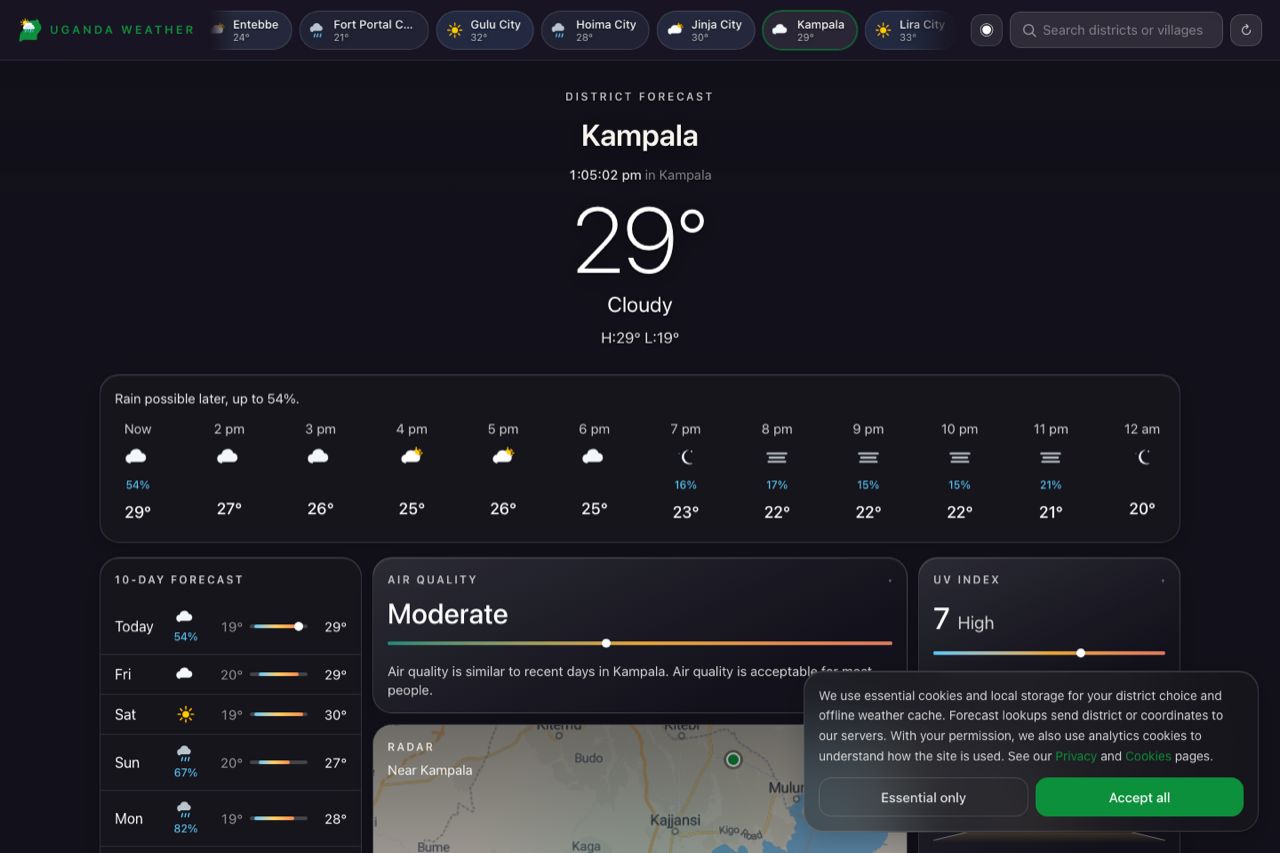Click the '7 High' UV value
The image size is (1280, 853).
(964, 621)
